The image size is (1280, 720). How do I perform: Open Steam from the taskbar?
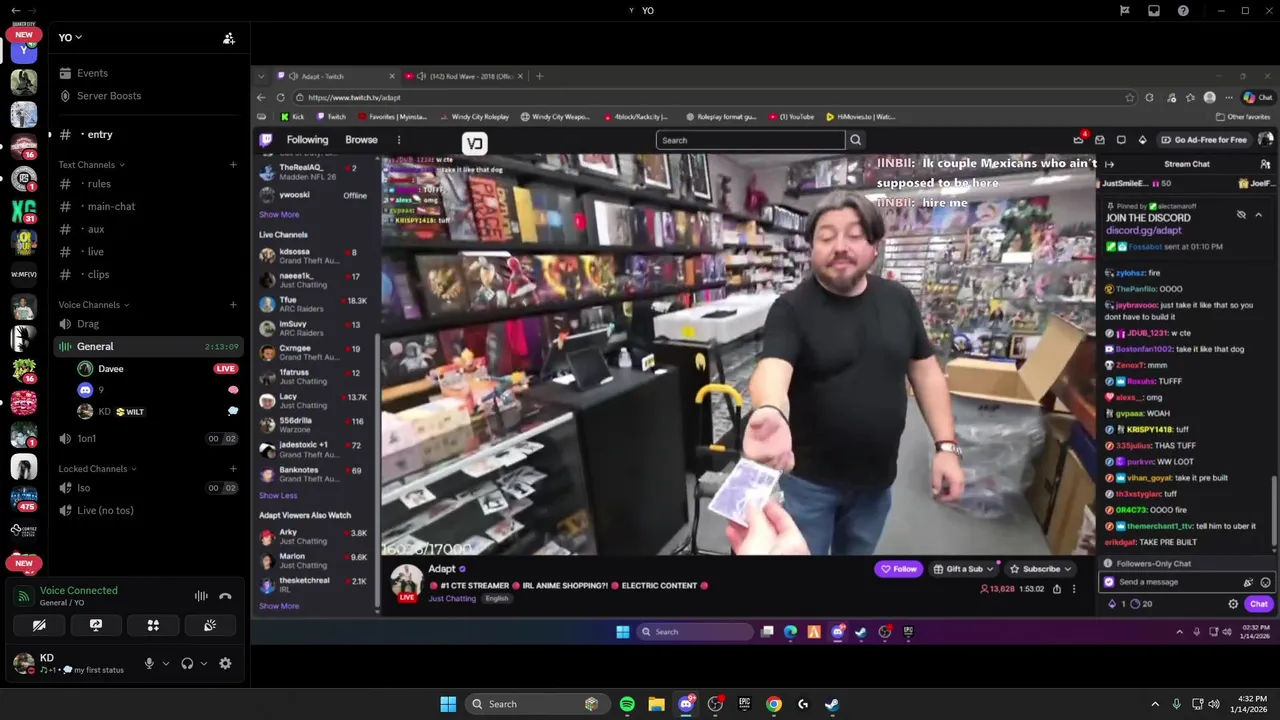click(832, 704)
